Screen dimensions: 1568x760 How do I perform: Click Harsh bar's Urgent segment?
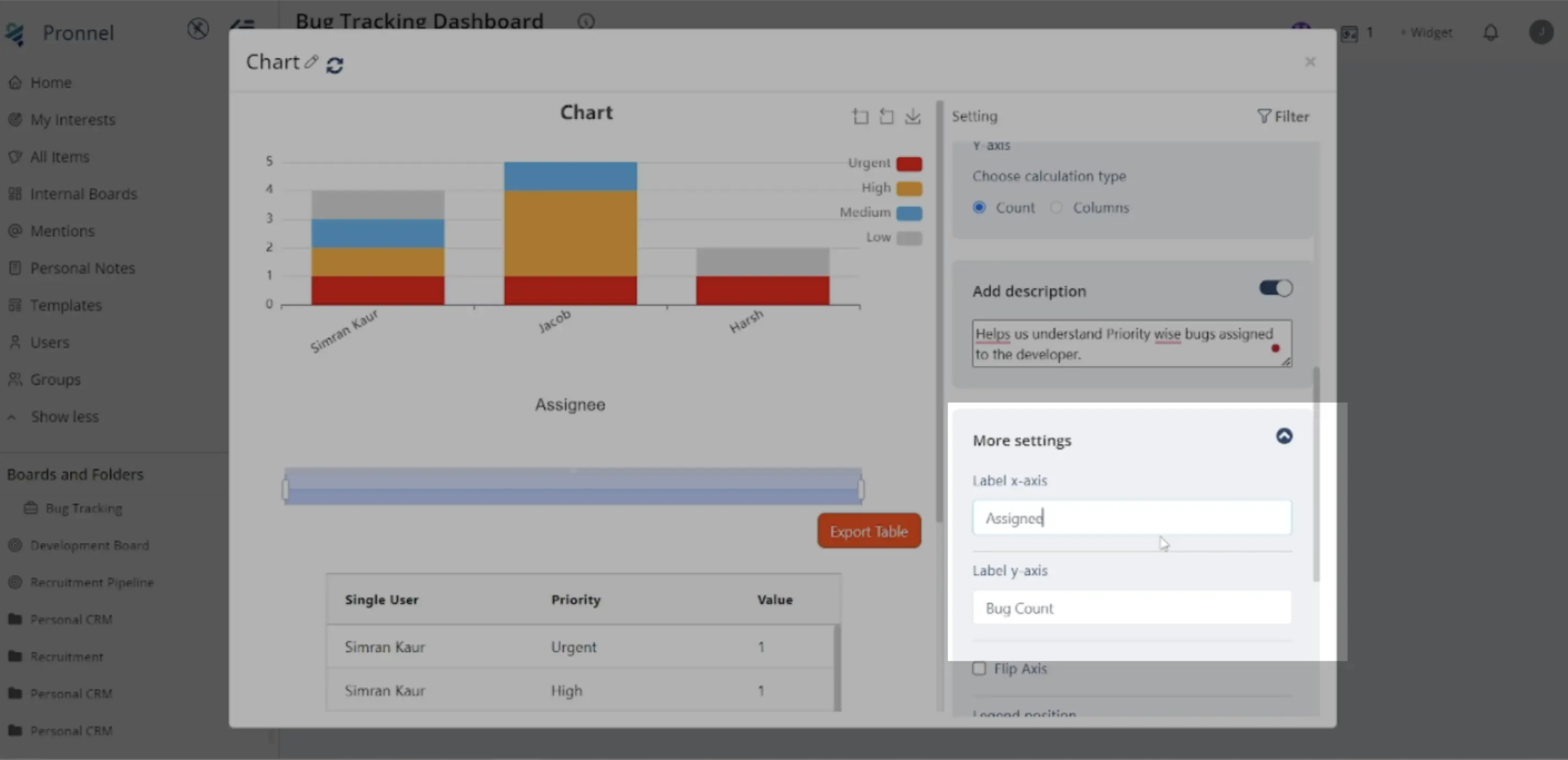[x=763, y=290]
